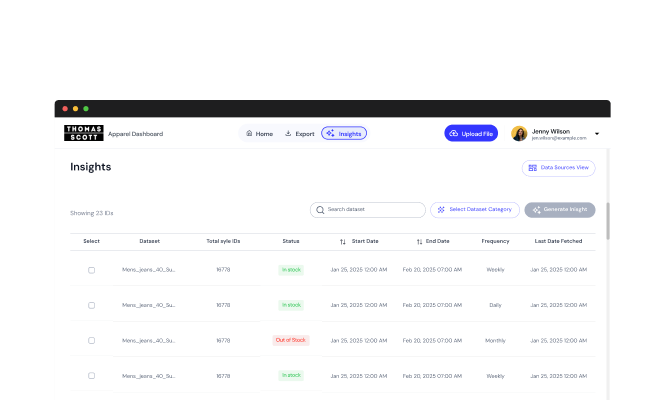
Task: Click the Export download icon
Action: tap(288, 133)
